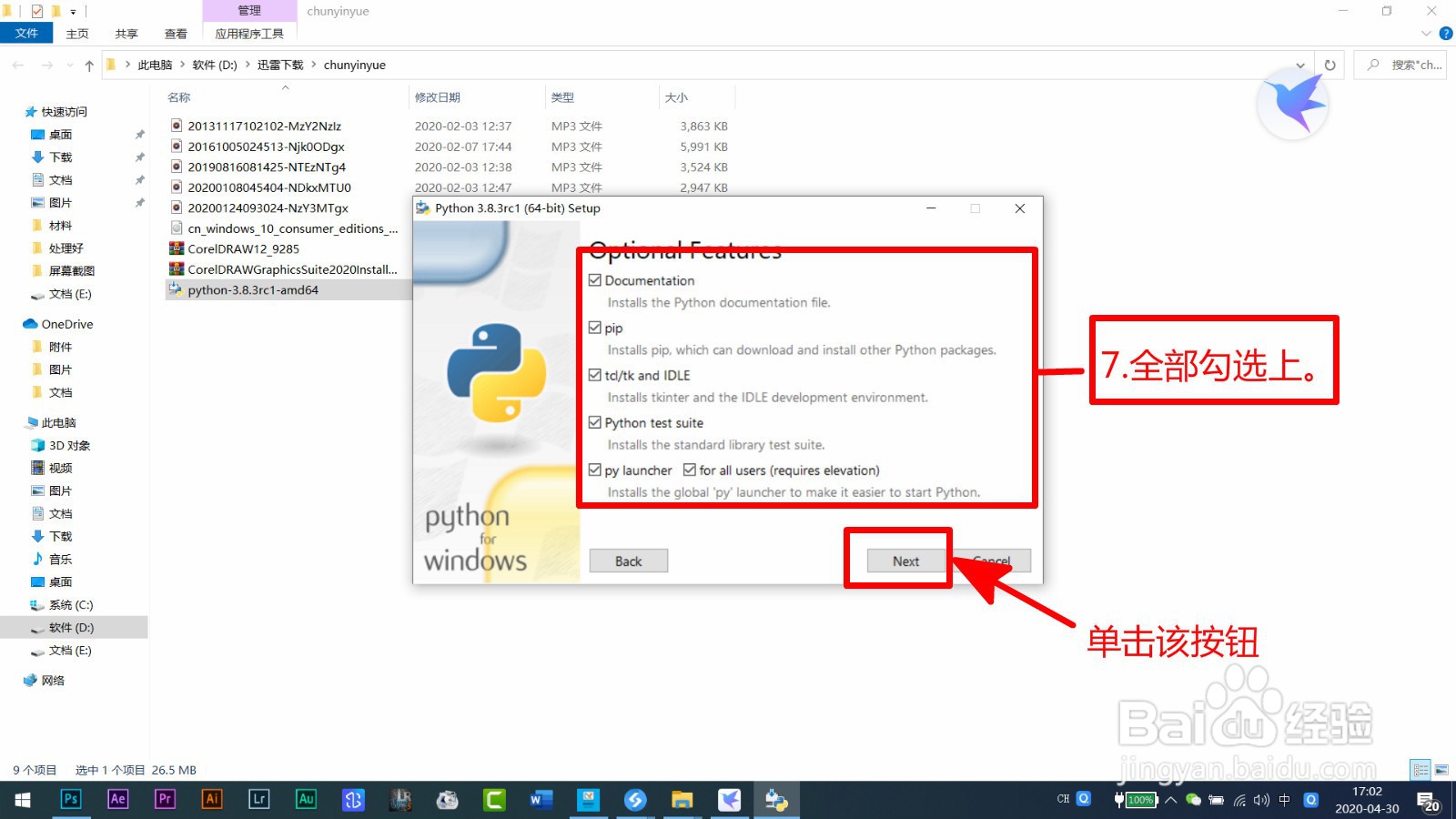This screenshot has width=1456, height=819.
Task: Toggle py launcher checkbox
Action: click(x=595, y=470)
